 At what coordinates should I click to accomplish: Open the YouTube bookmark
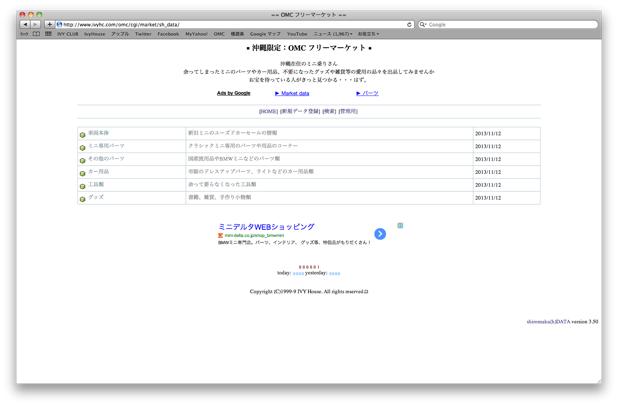point(297,34)
